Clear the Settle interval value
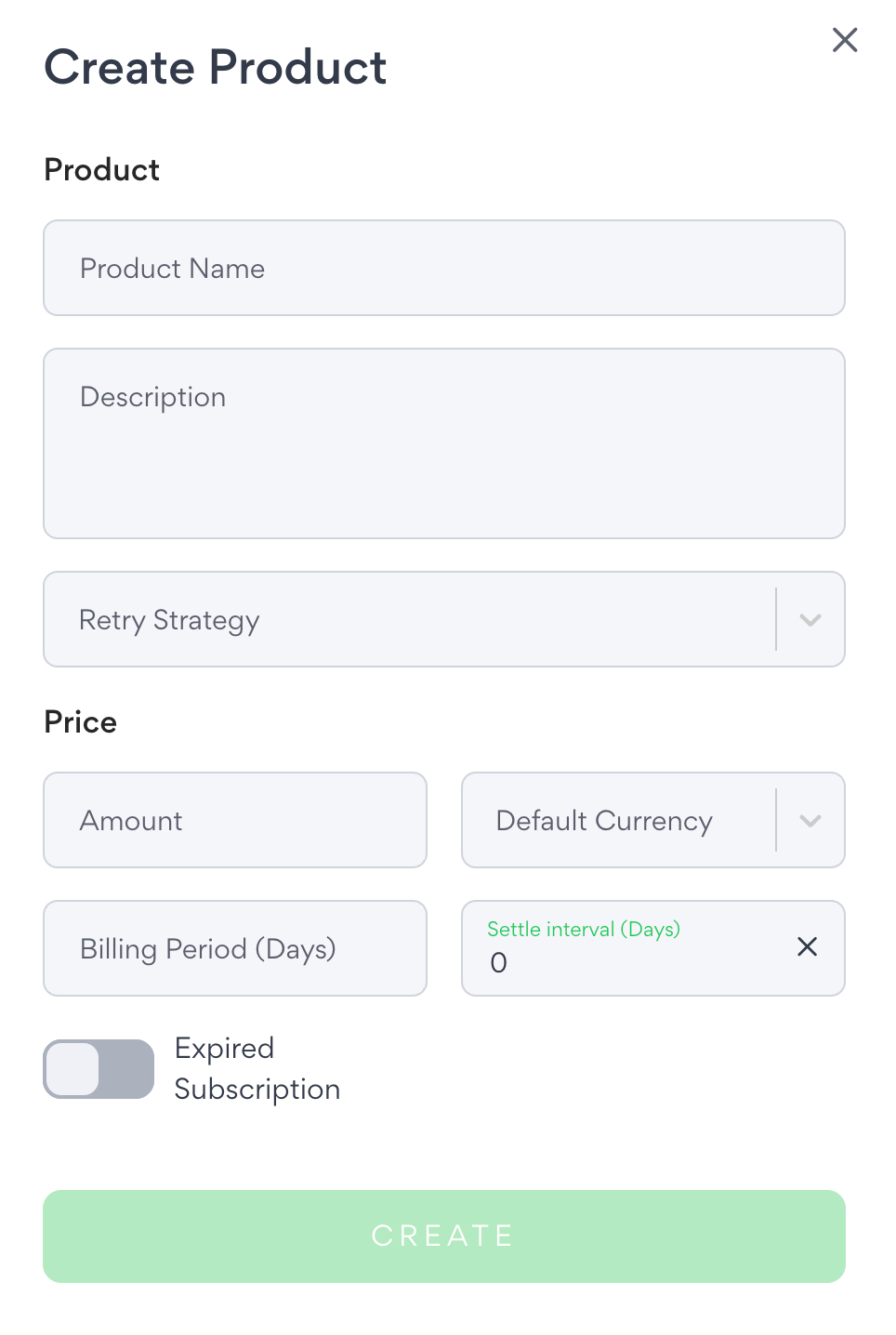The width and height of the screenshot is (896, 1335). pyautogui.click(x=807, y=947)
